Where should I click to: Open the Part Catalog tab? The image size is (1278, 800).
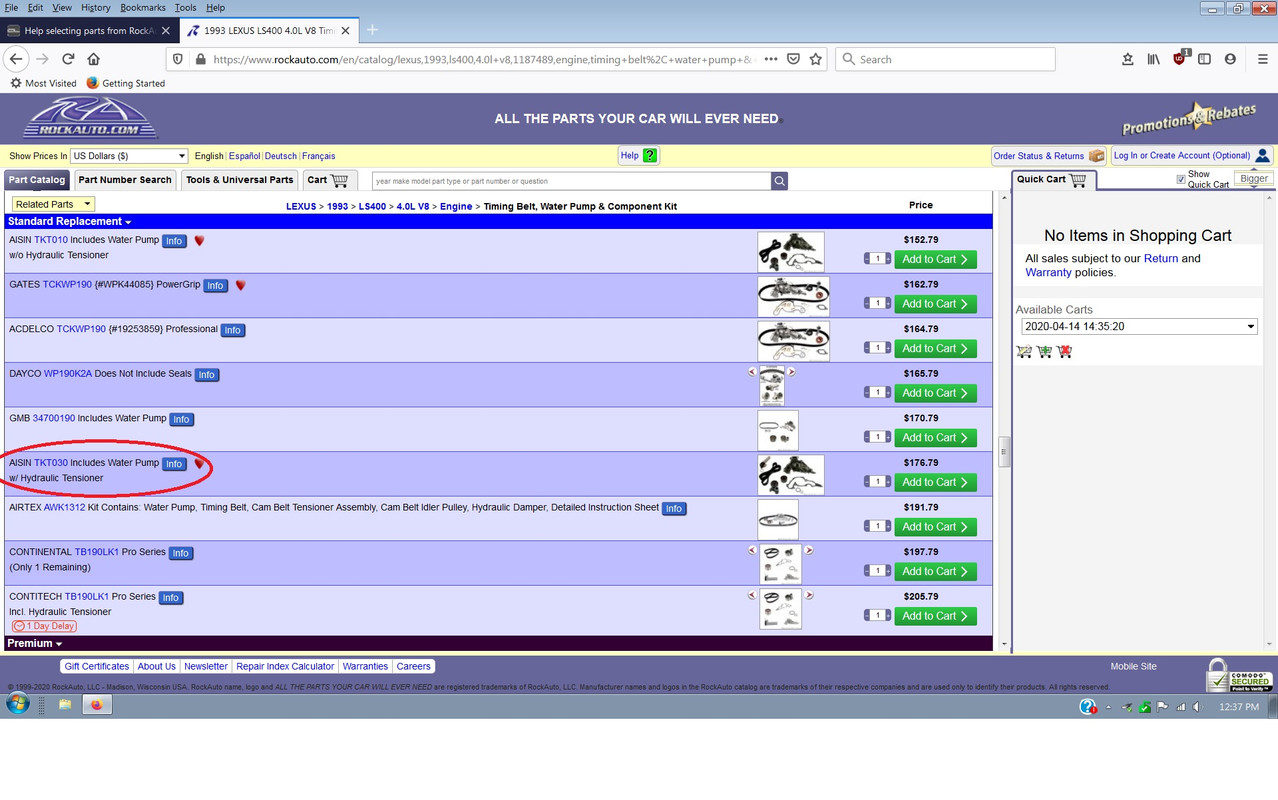pyautogui.click(x=37, y=180)
